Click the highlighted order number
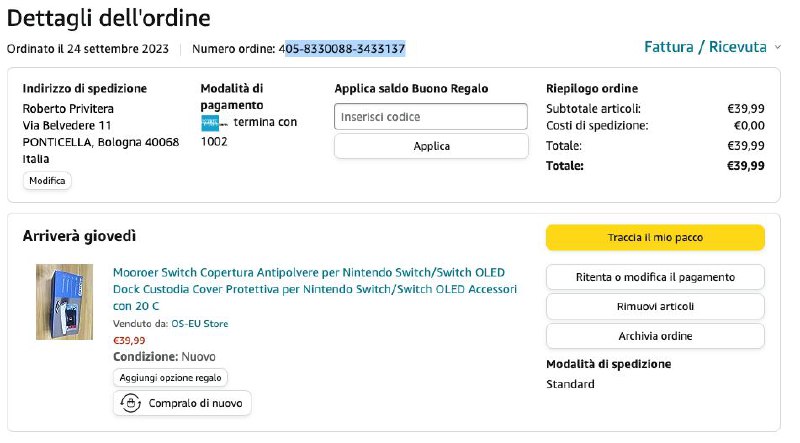800x443 pixels. (x=345, y=48)
